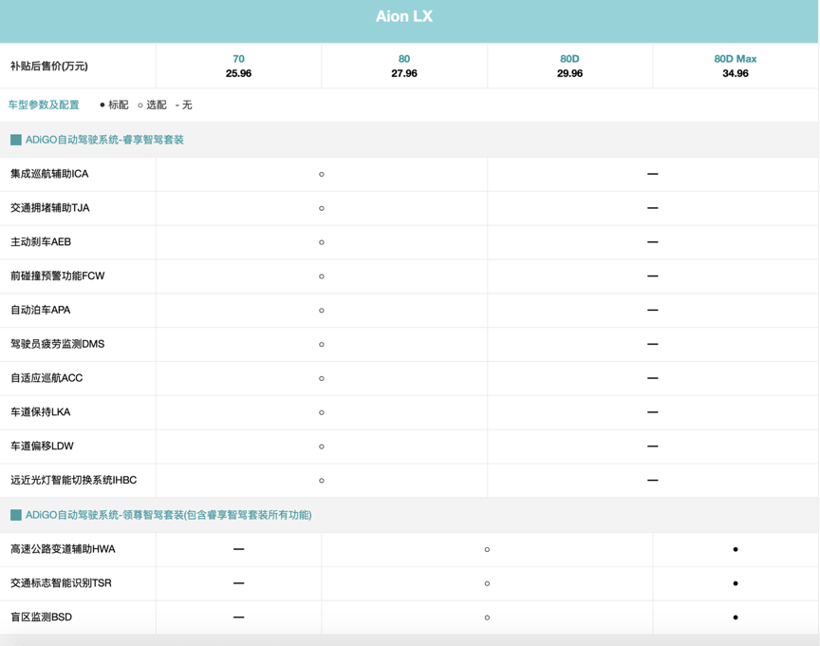Select the 80 trim column header
Image resolution: width=820 pixels, height=646 pixels.
point(404,59)
